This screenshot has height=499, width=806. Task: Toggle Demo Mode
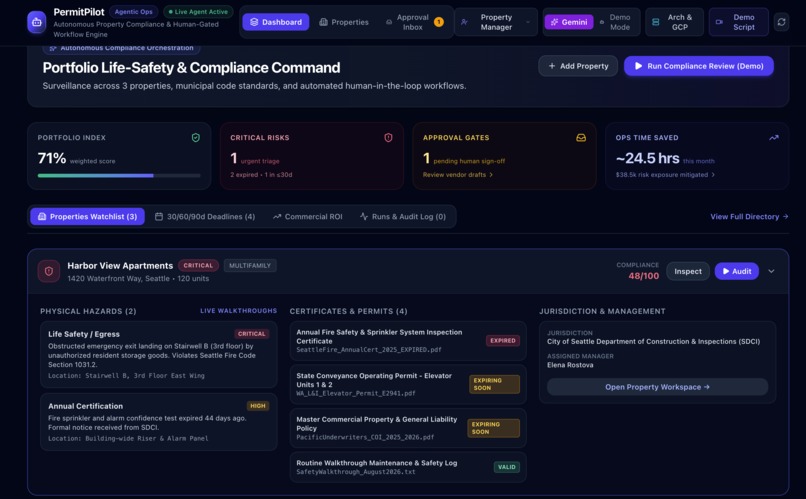click(616, 22)
